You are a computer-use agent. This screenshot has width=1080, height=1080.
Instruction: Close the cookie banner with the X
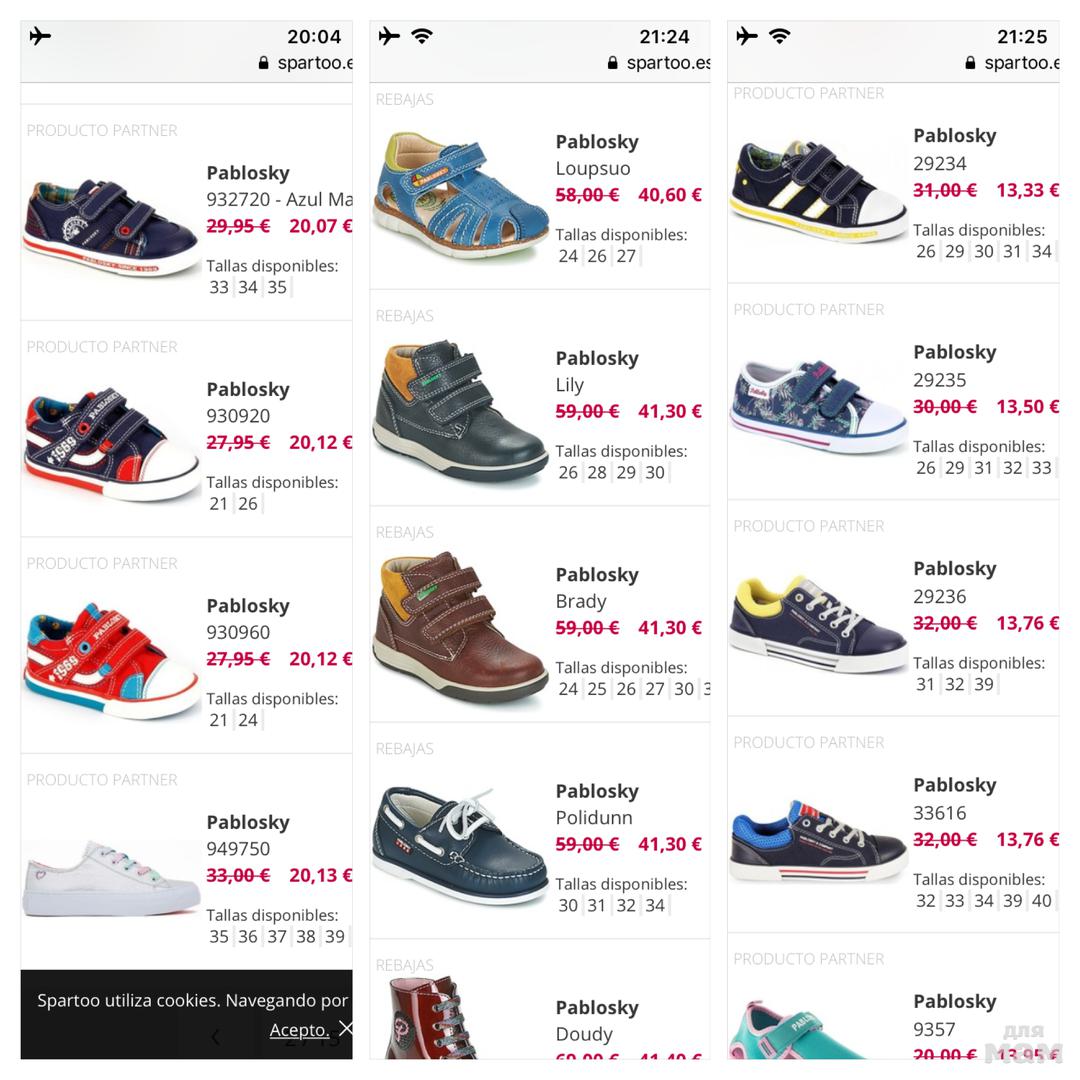coord(345,1028)
